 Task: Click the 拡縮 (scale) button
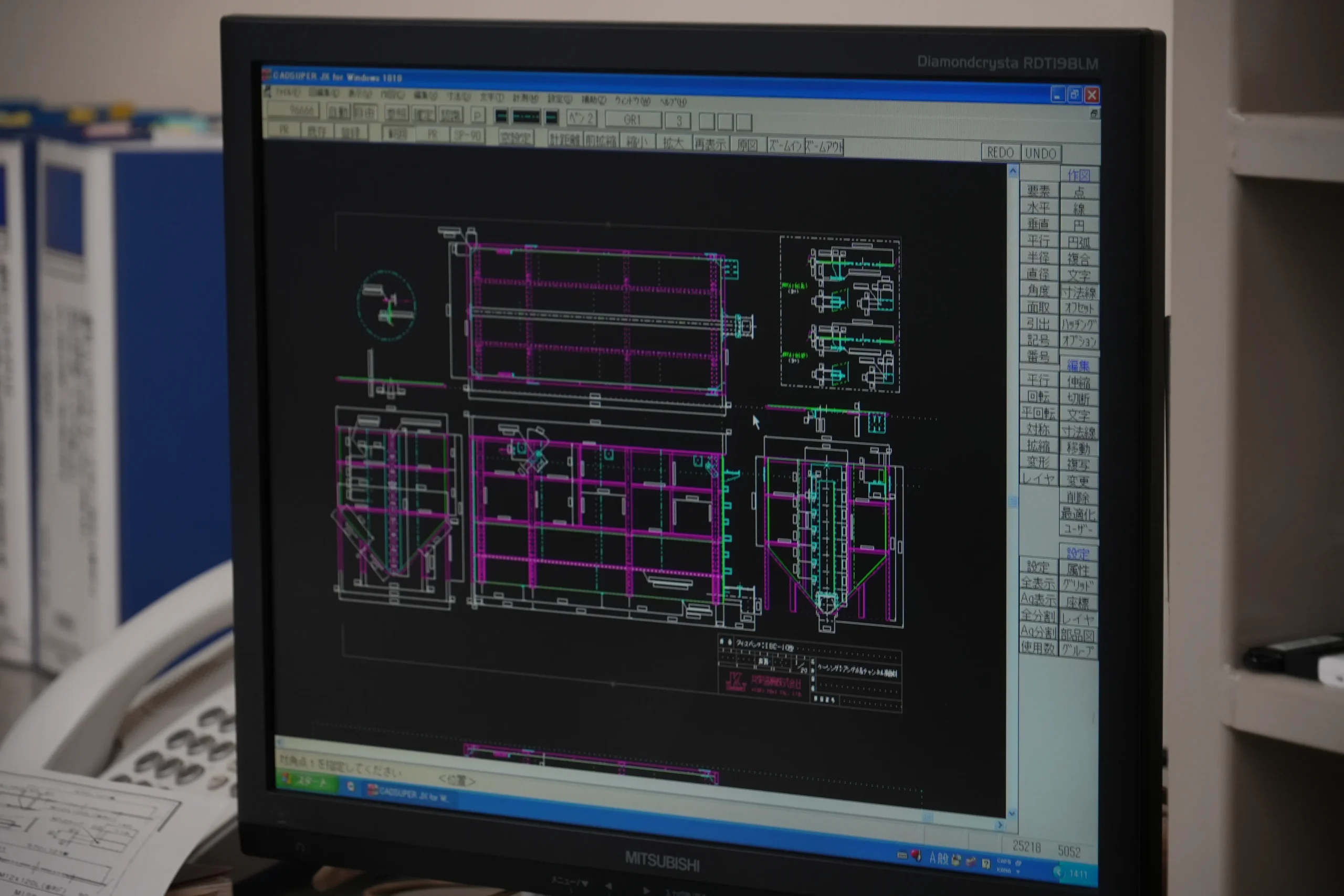pyautogui.click(x=1039, y=446)
